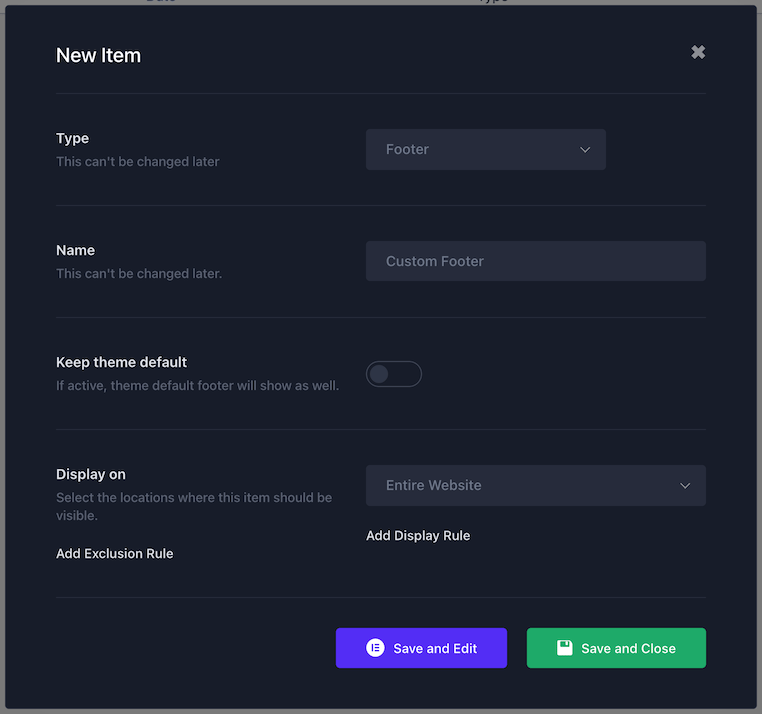Screen dimensions: 762x714
Task: Click the Type field label
Action: (x=72, y=139)
